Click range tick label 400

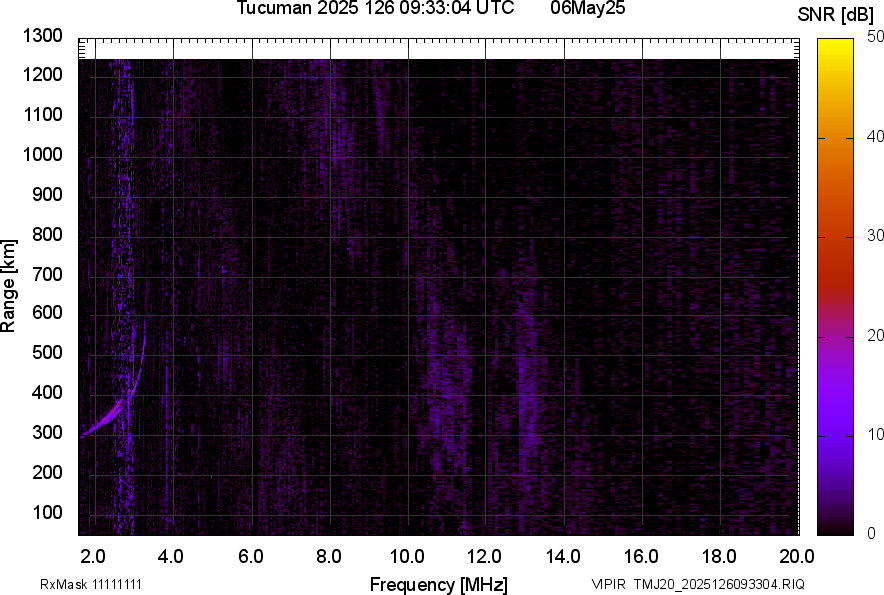(x=47, y=393)
